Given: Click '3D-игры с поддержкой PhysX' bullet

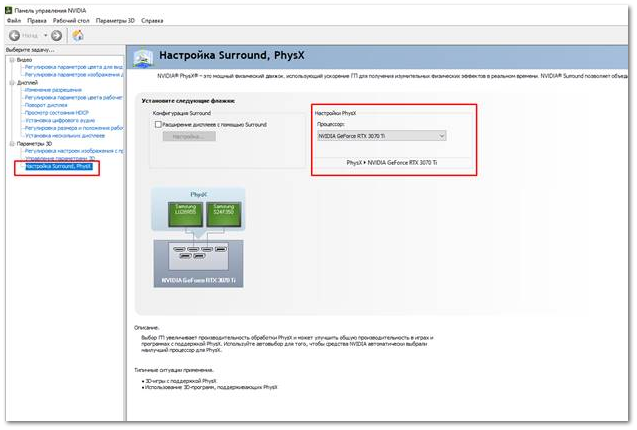Looking at the screenshot, I should coord(181,381).
